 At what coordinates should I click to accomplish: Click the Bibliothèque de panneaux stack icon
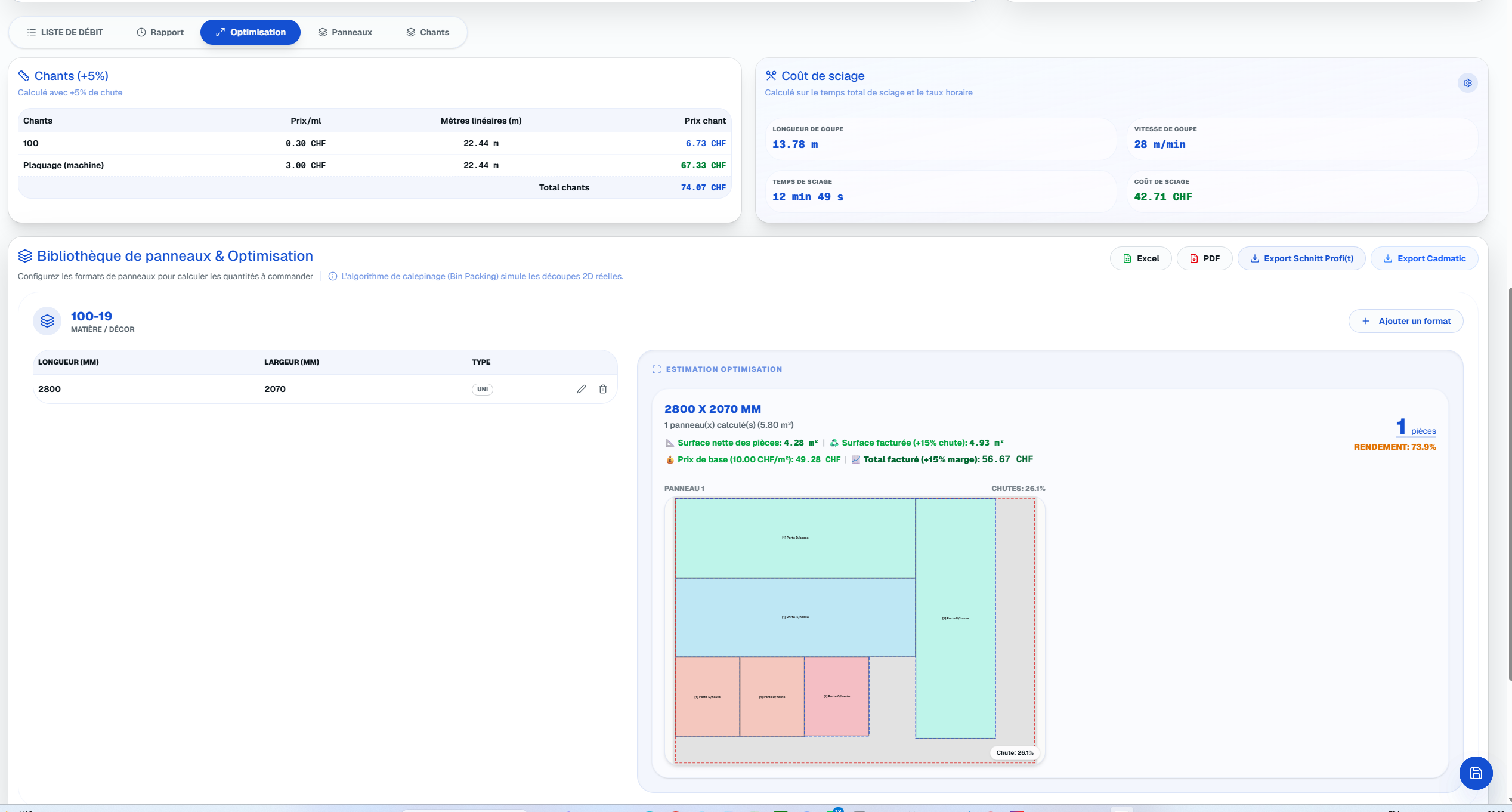(x=25, y=256)
